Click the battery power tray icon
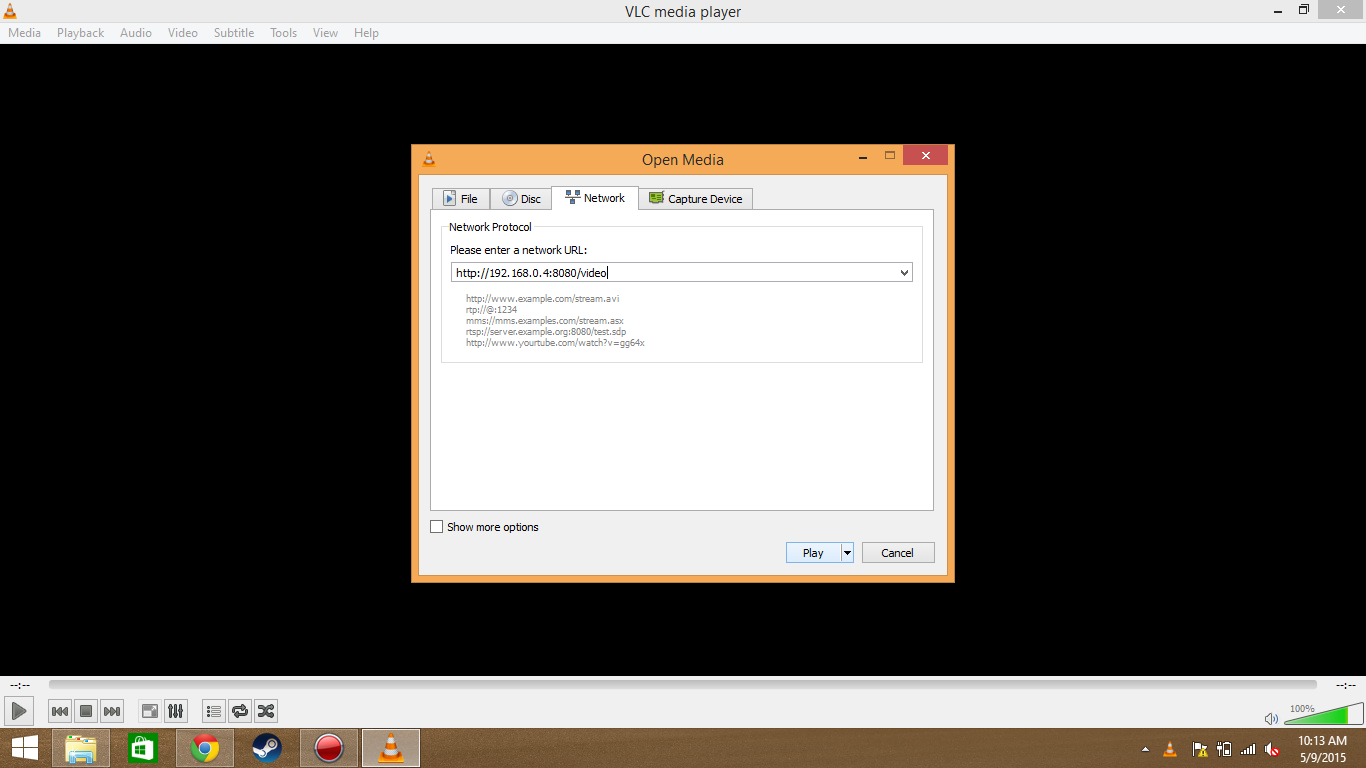Viewport: 1366px width, 768px height. pyautogui.click(x=1224, y=749)
